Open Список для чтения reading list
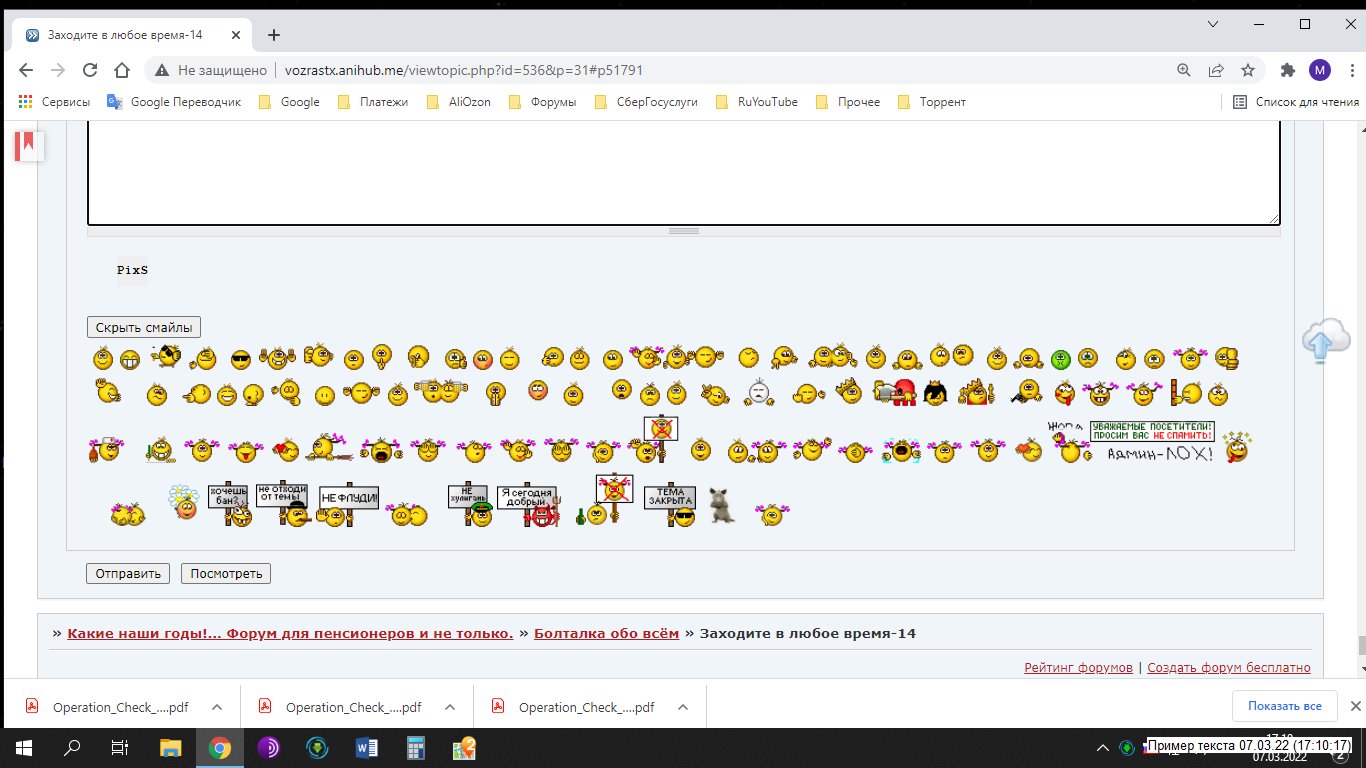The image size is (1366, 768). point(1296,102)
